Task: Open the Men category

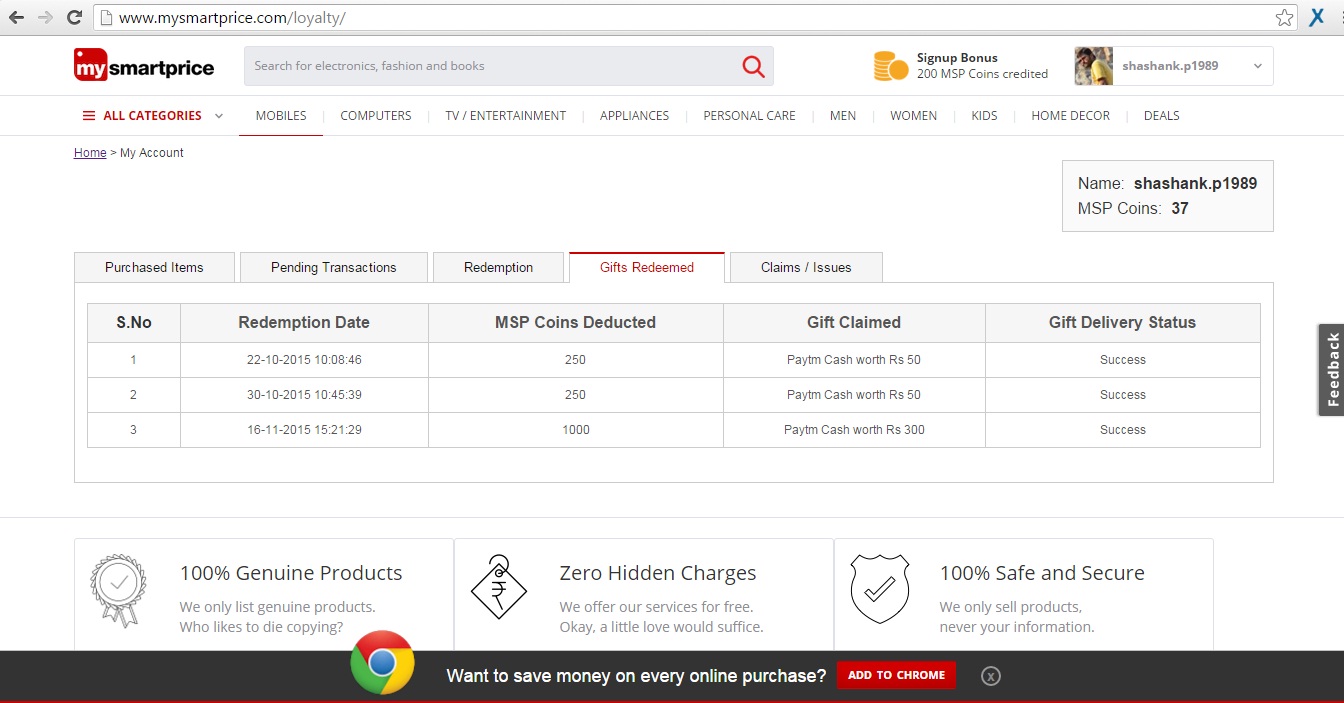Action: coord(843,116)
